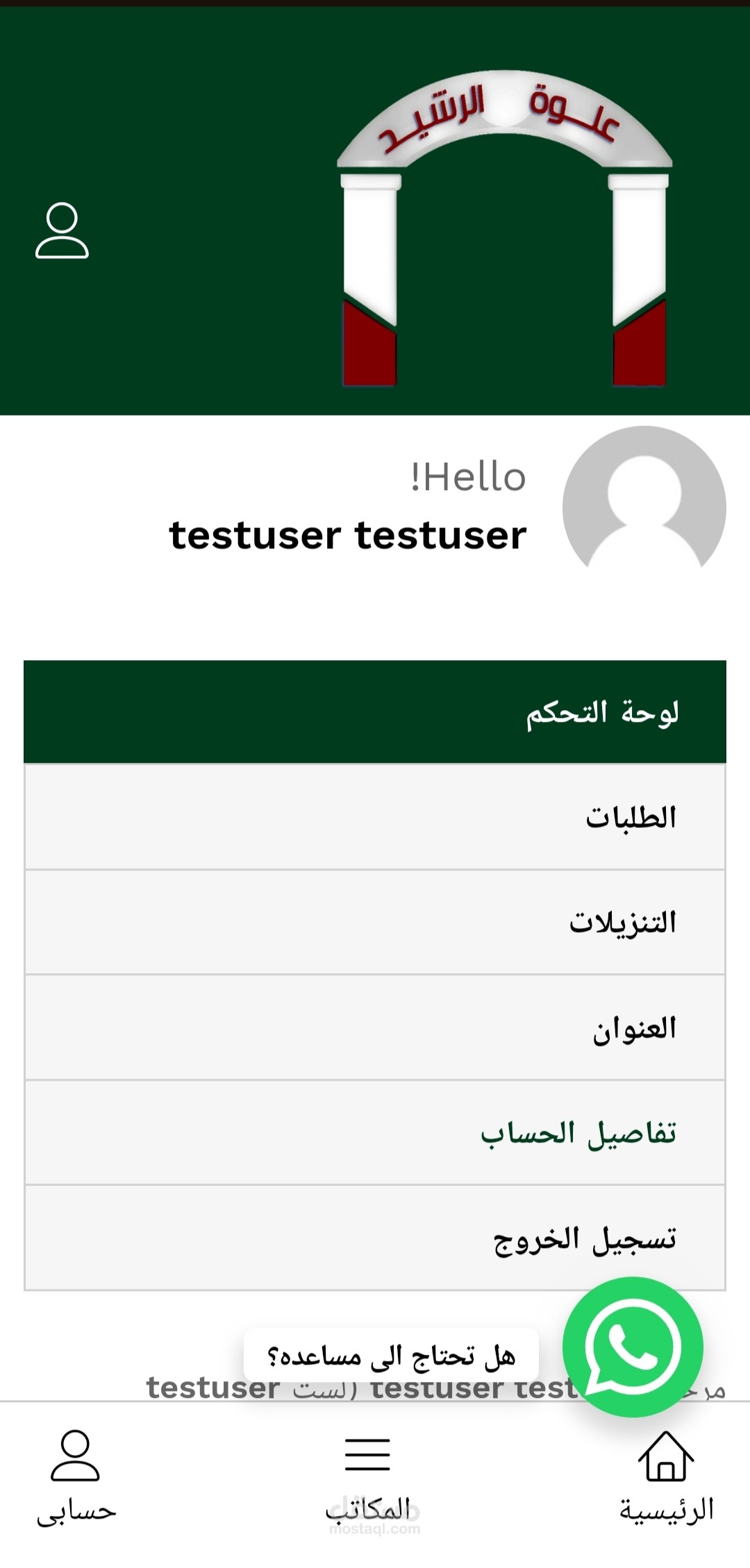750x1568 pixels.
Task: Tap the المكاتب label in bottom bar
Action: [368, 1510]
